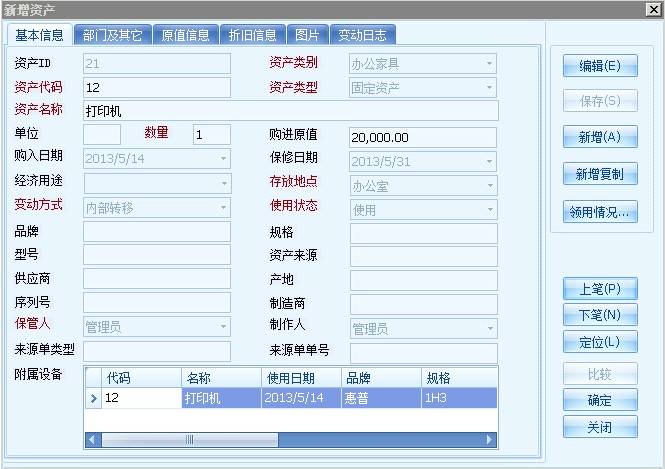Click the 代码 cell with 12 in grid
This screenshot has width=665, height=469.
[142, 398]
